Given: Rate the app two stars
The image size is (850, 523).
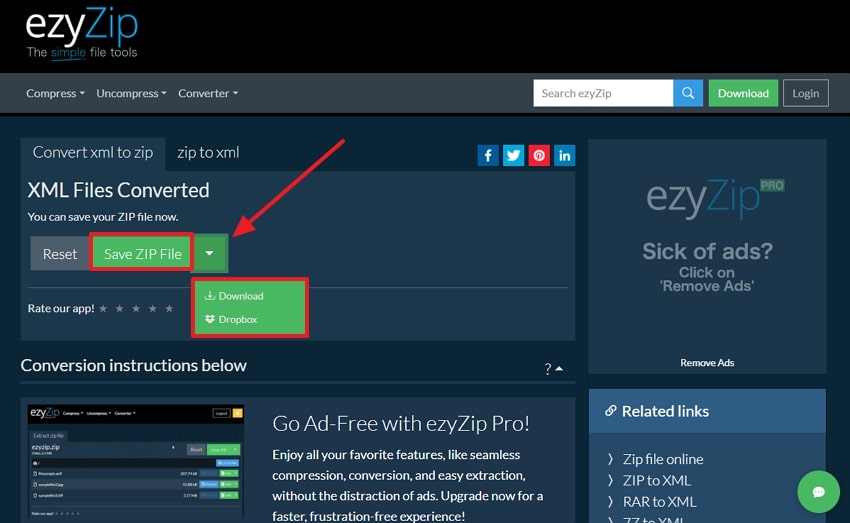Looking at the screenshot, I should (120, 308).
